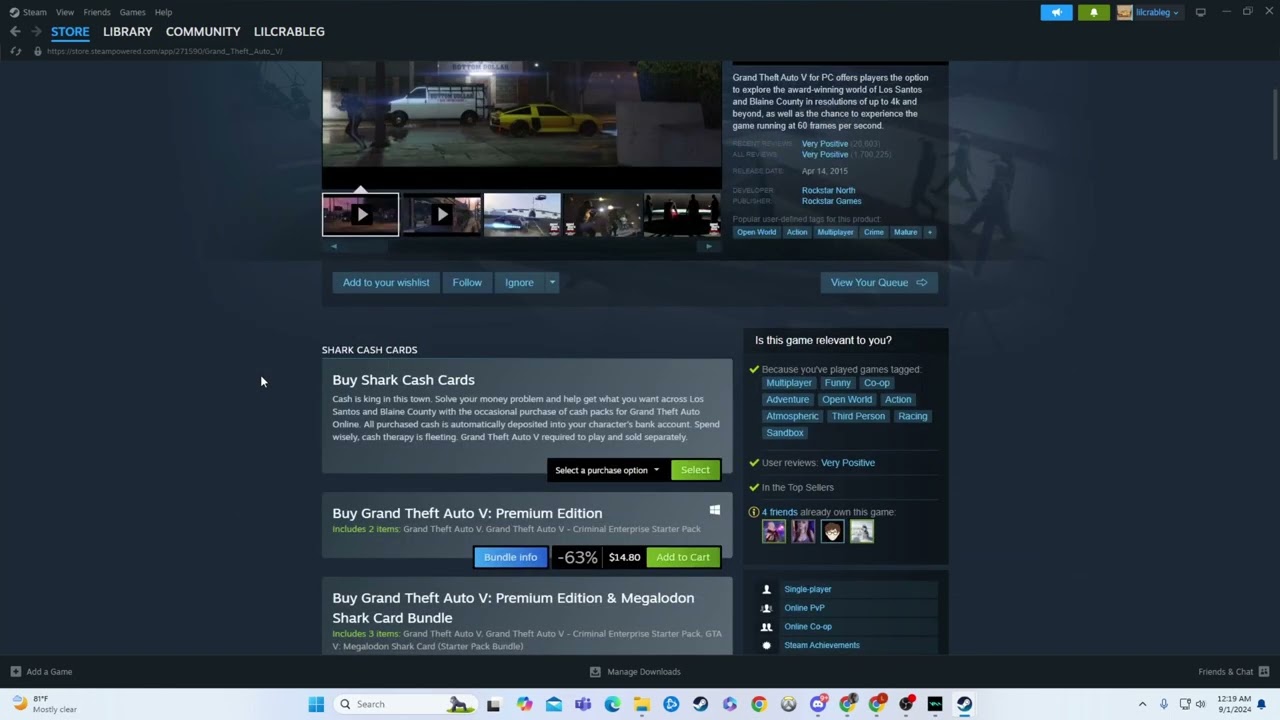Open the Friends menu
The height and width of the screenshot is (720, 1280).
97,12
